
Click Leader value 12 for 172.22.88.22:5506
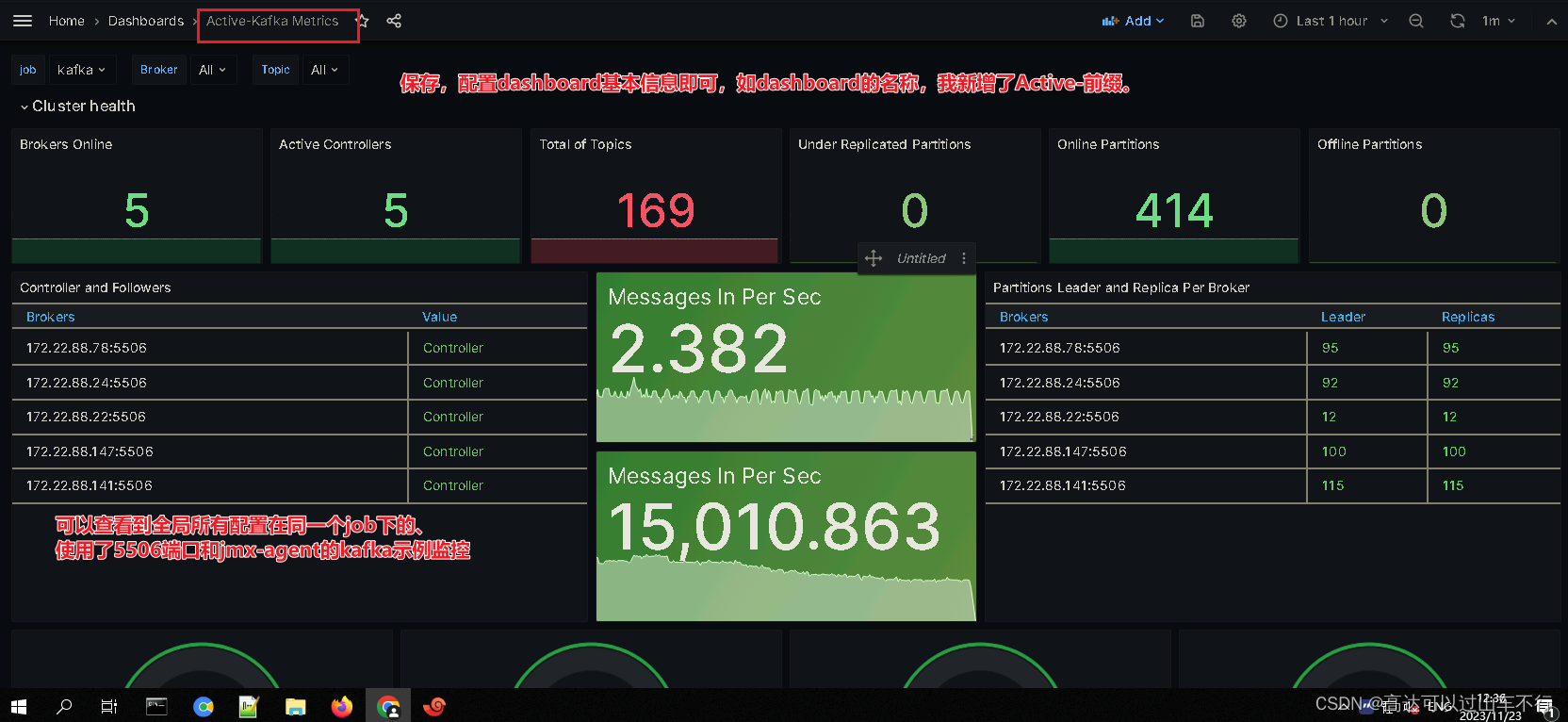pyautogui.click(x=1329, y=417)
